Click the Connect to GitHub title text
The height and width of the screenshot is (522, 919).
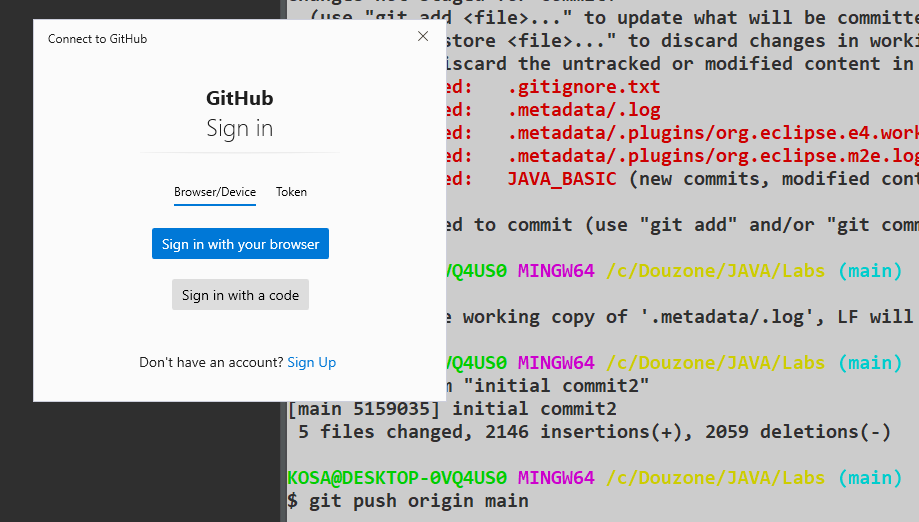tap(97, 39)
